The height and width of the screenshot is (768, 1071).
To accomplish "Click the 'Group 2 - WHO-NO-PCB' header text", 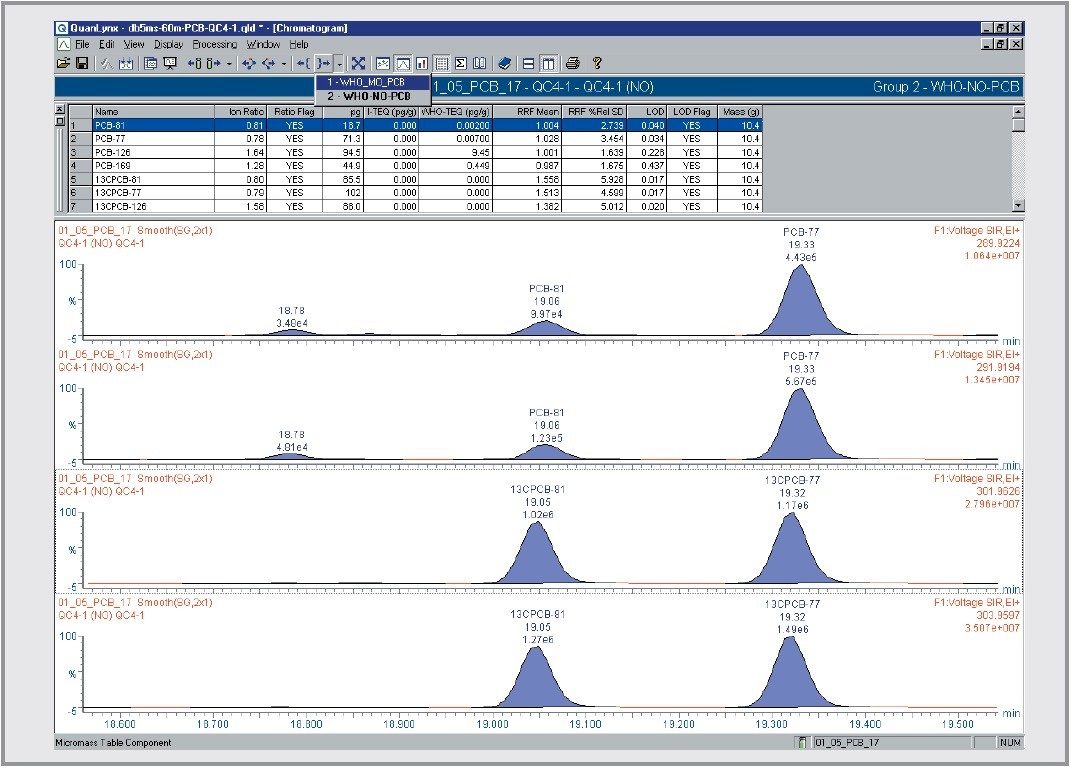I will click(x=946, y=87).
